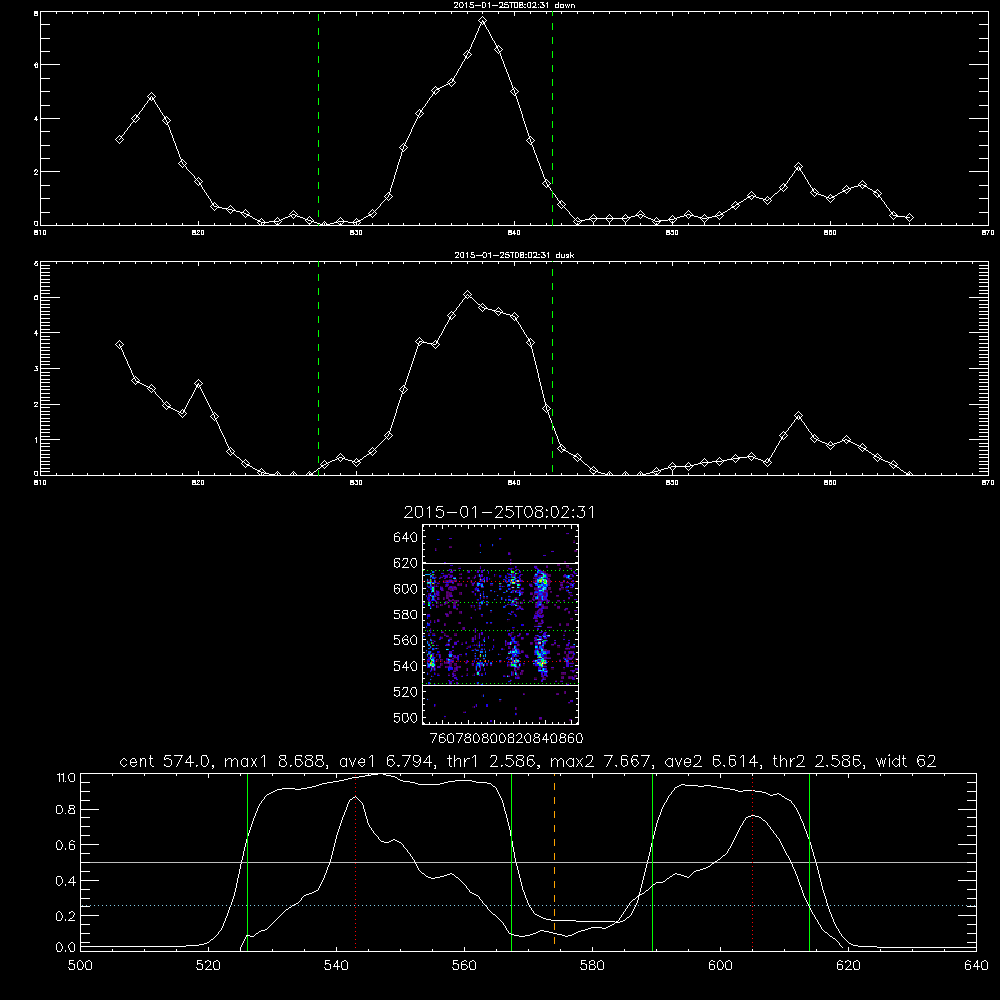Click the green vertical line near 589
The image size is (1000, 1000).
tap(652, 862)
